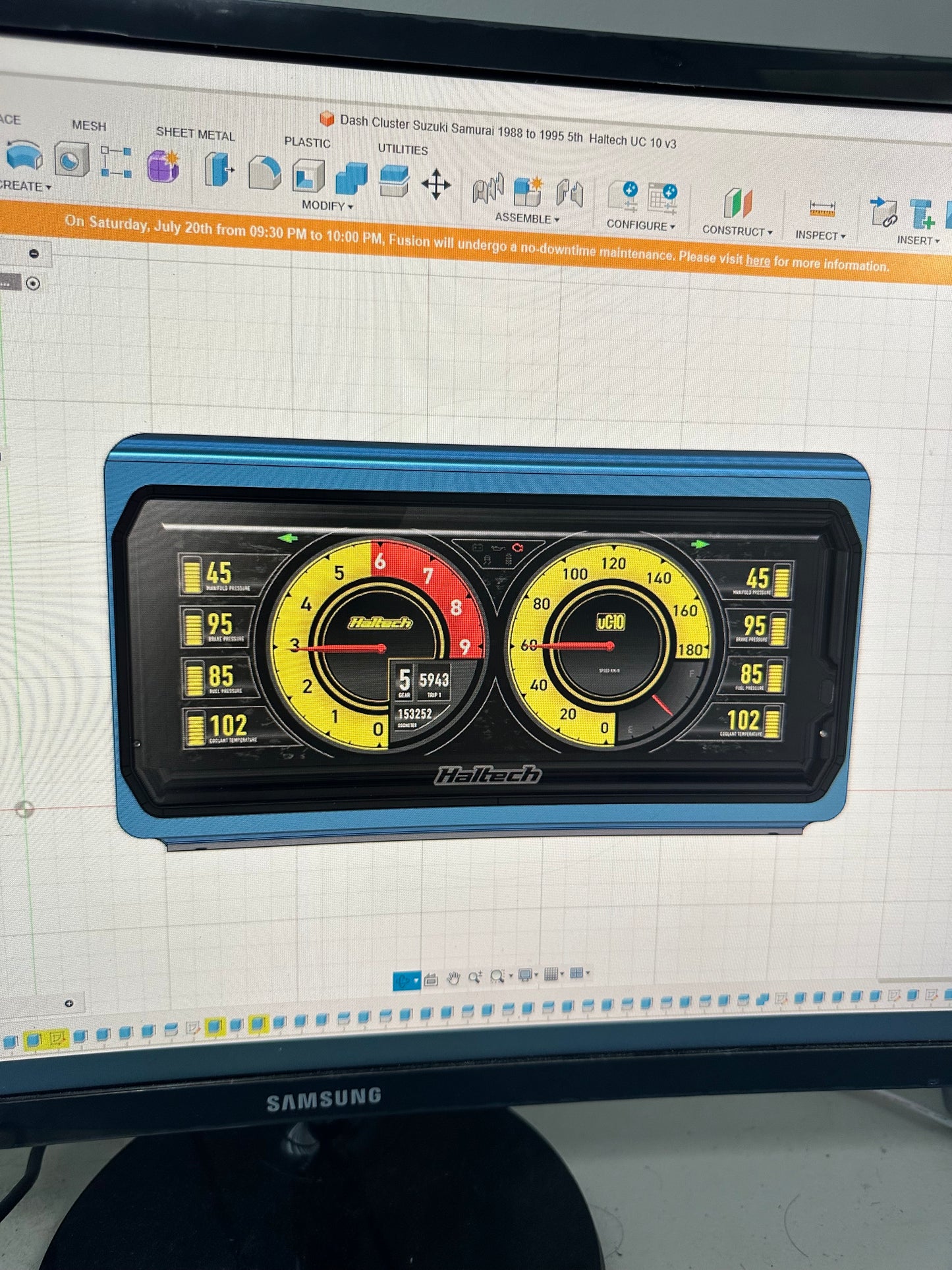This screenshot has height=1270, width=952.
Task: Click the purple Create Form icon
Action: point(163,165)
